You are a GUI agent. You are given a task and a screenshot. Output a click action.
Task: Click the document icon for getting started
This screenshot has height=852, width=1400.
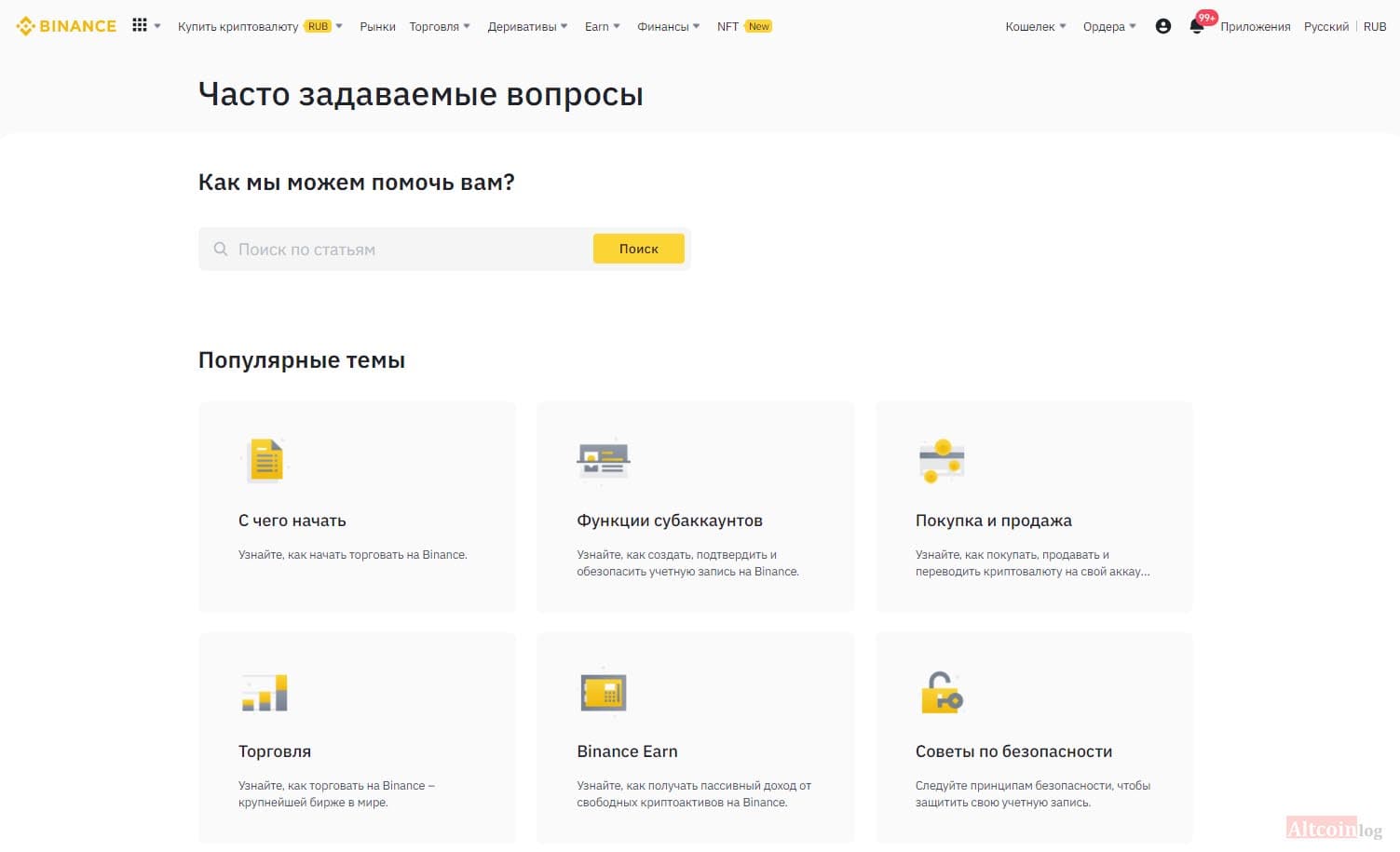pos(265,460)
